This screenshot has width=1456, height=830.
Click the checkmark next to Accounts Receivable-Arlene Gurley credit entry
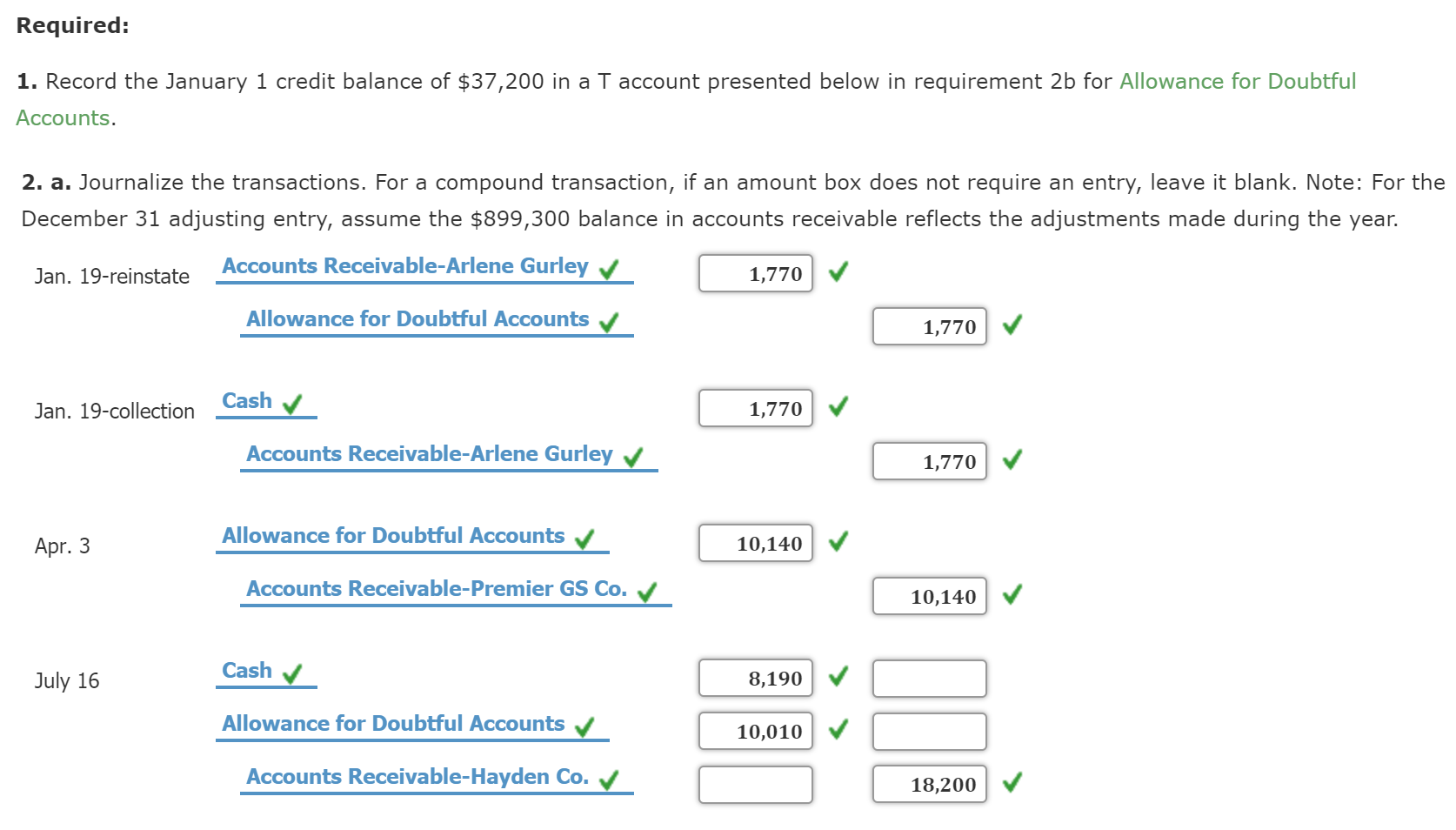click(634, 456)
